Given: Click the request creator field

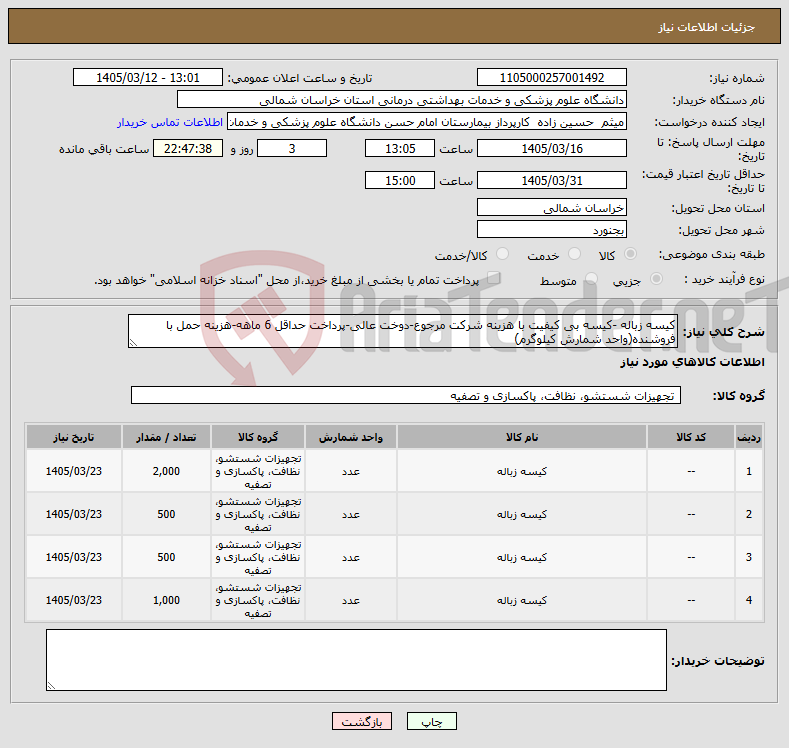Looking at the screenshot, I should [427, 122].
